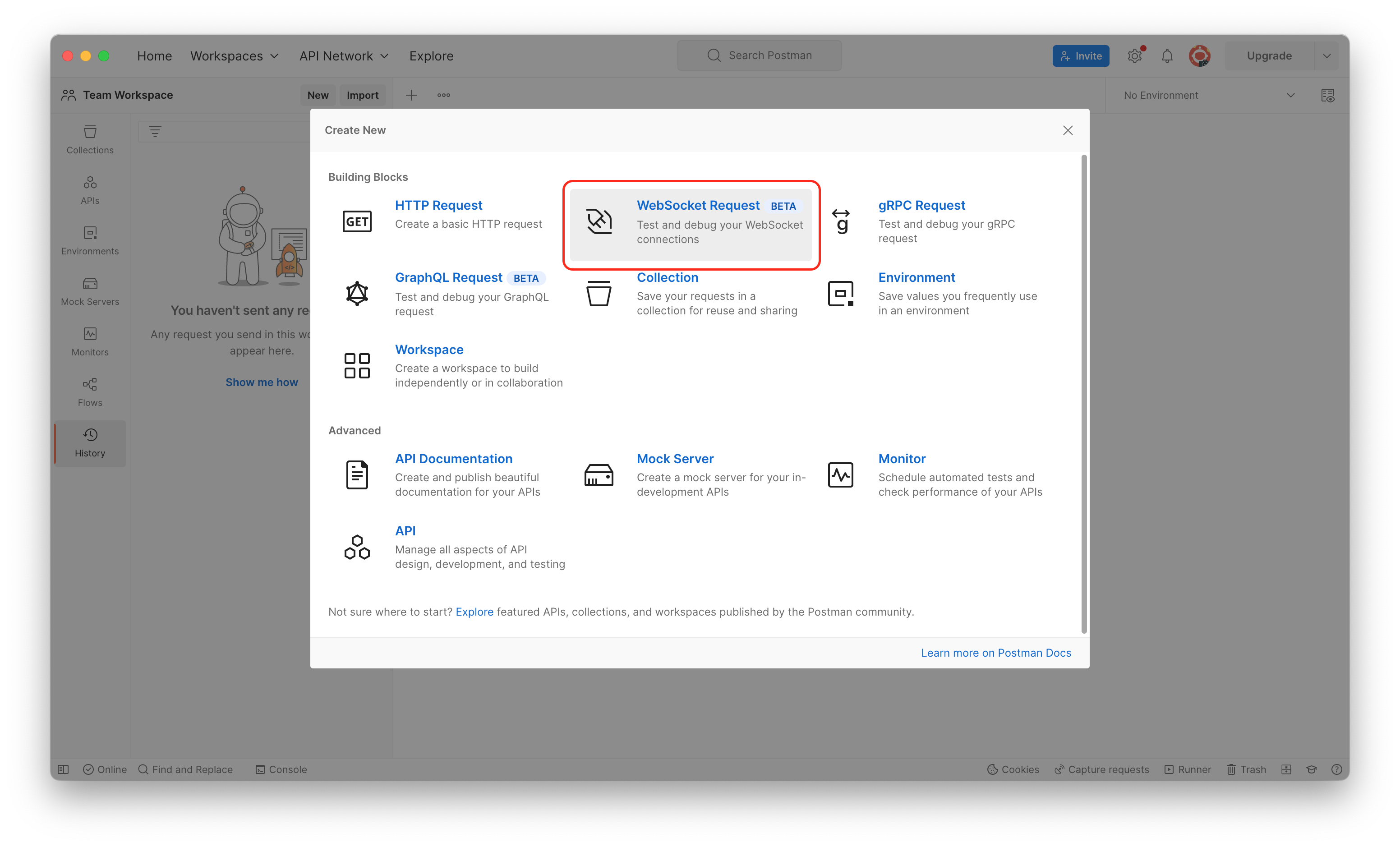Image resolution: width=1400 pixels, height=847 pixels.
Task: Click the Invite button
Action: (1080, 55)
